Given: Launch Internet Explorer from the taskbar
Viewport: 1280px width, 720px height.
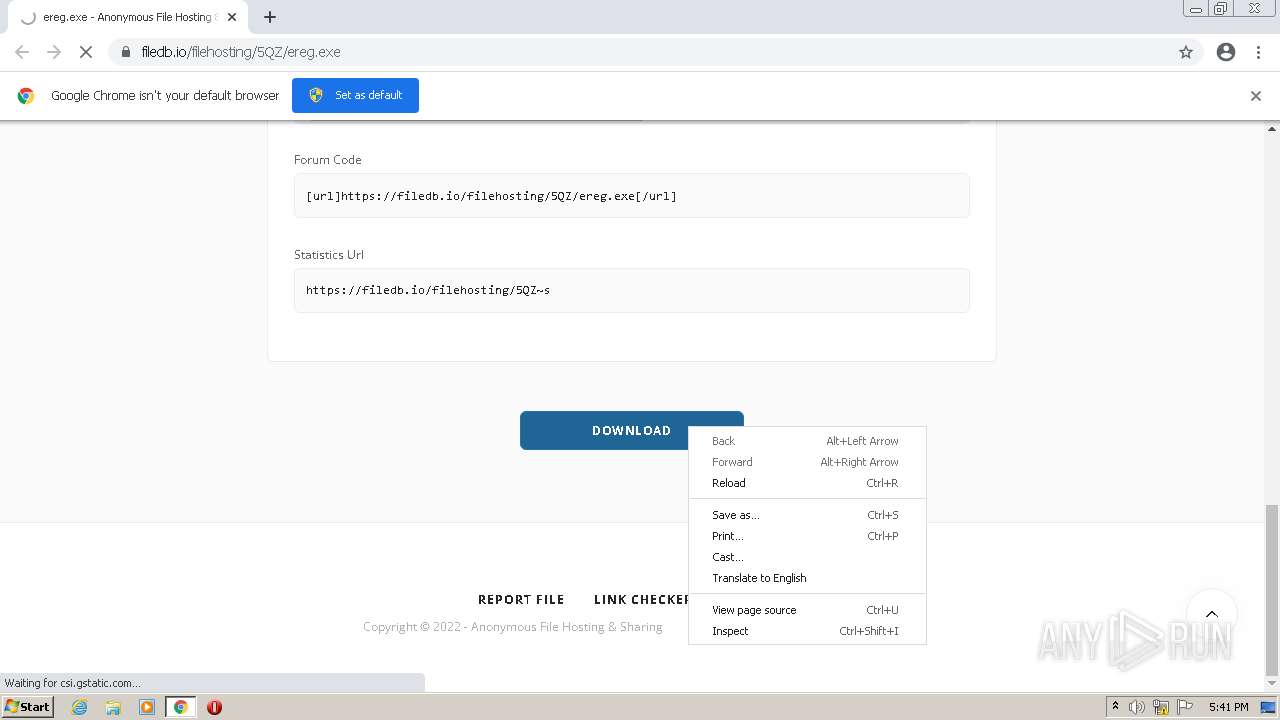Looking at the screenshot, I should pos(80,707).
